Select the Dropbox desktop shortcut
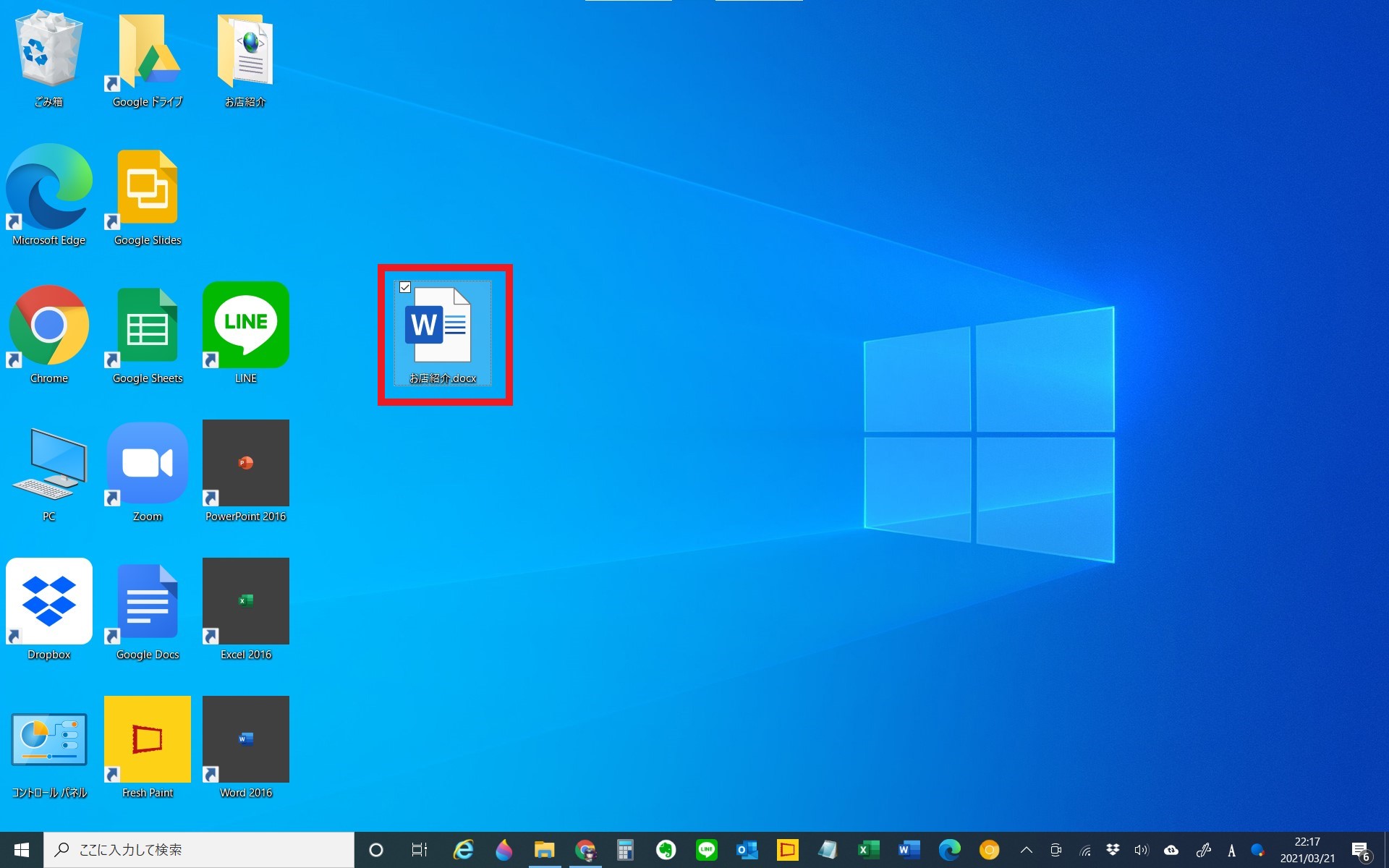 coord(49,610)
